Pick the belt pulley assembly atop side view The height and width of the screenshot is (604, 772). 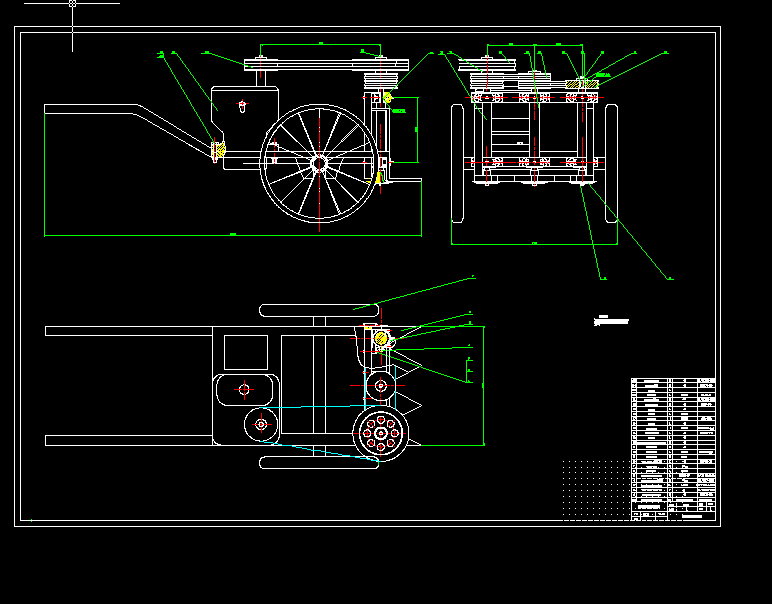(x=326, y=65)
